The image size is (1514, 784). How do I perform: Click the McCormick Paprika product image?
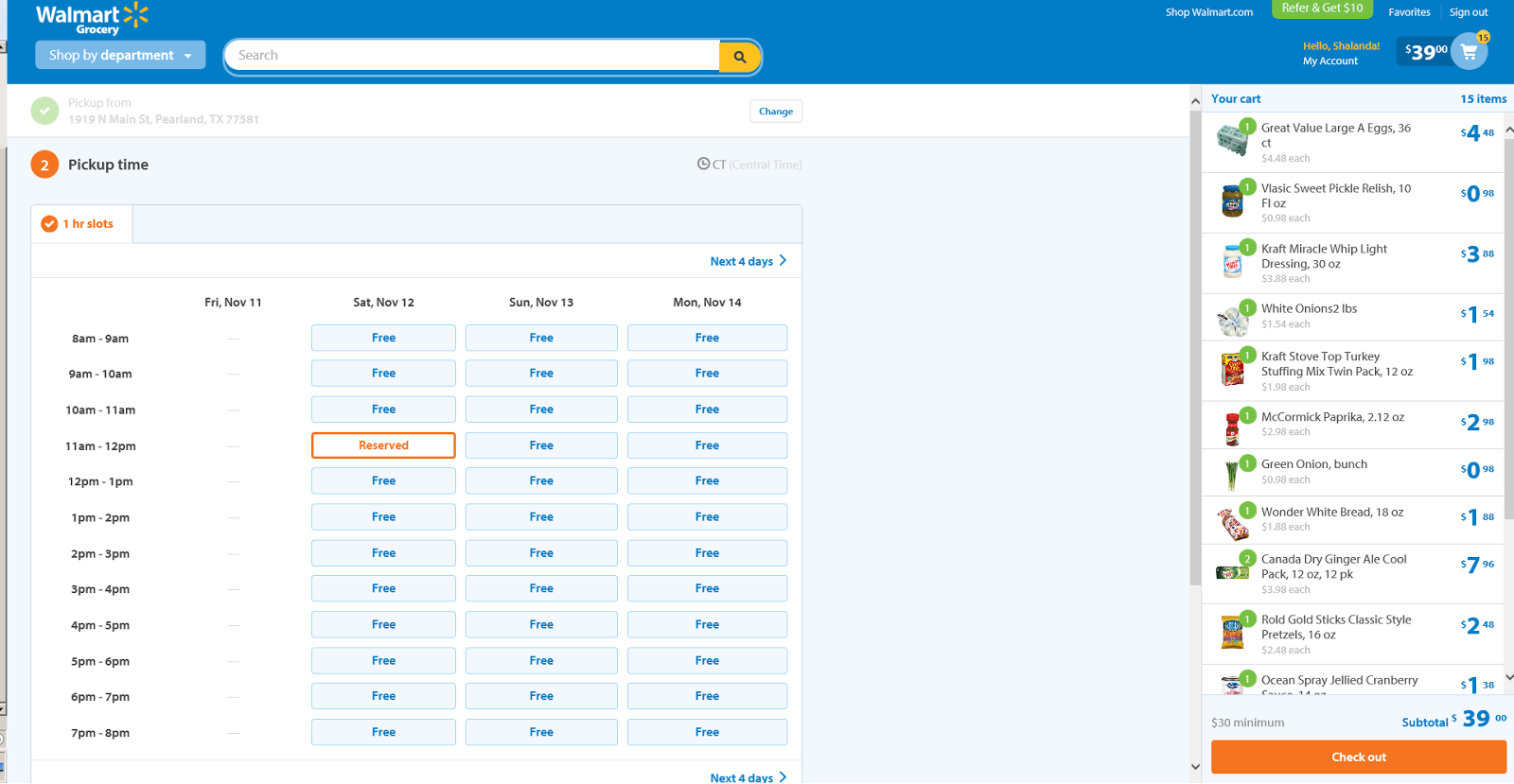coord(1232,428)
